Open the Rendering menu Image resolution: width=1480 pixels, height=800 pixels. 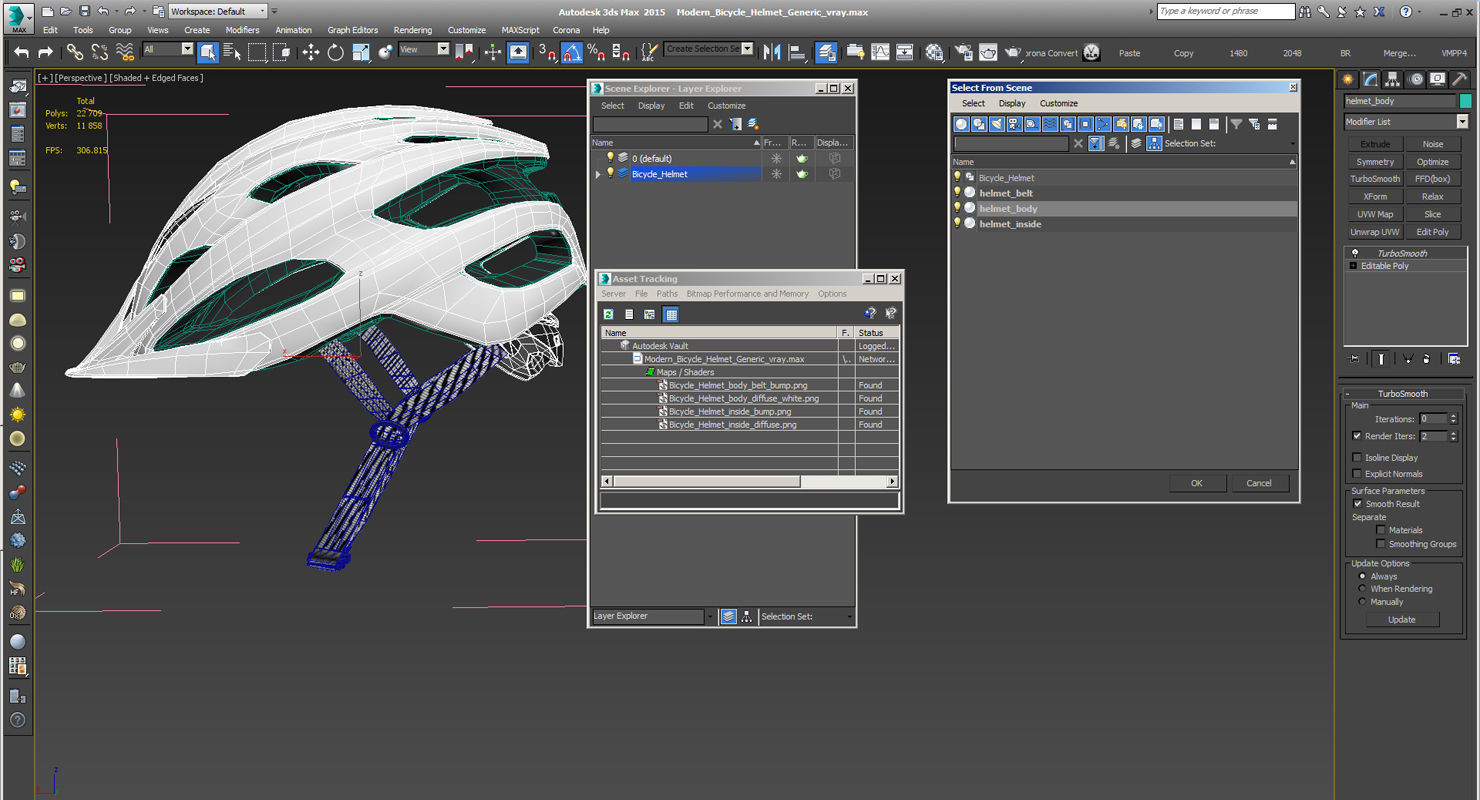(413, 30)
